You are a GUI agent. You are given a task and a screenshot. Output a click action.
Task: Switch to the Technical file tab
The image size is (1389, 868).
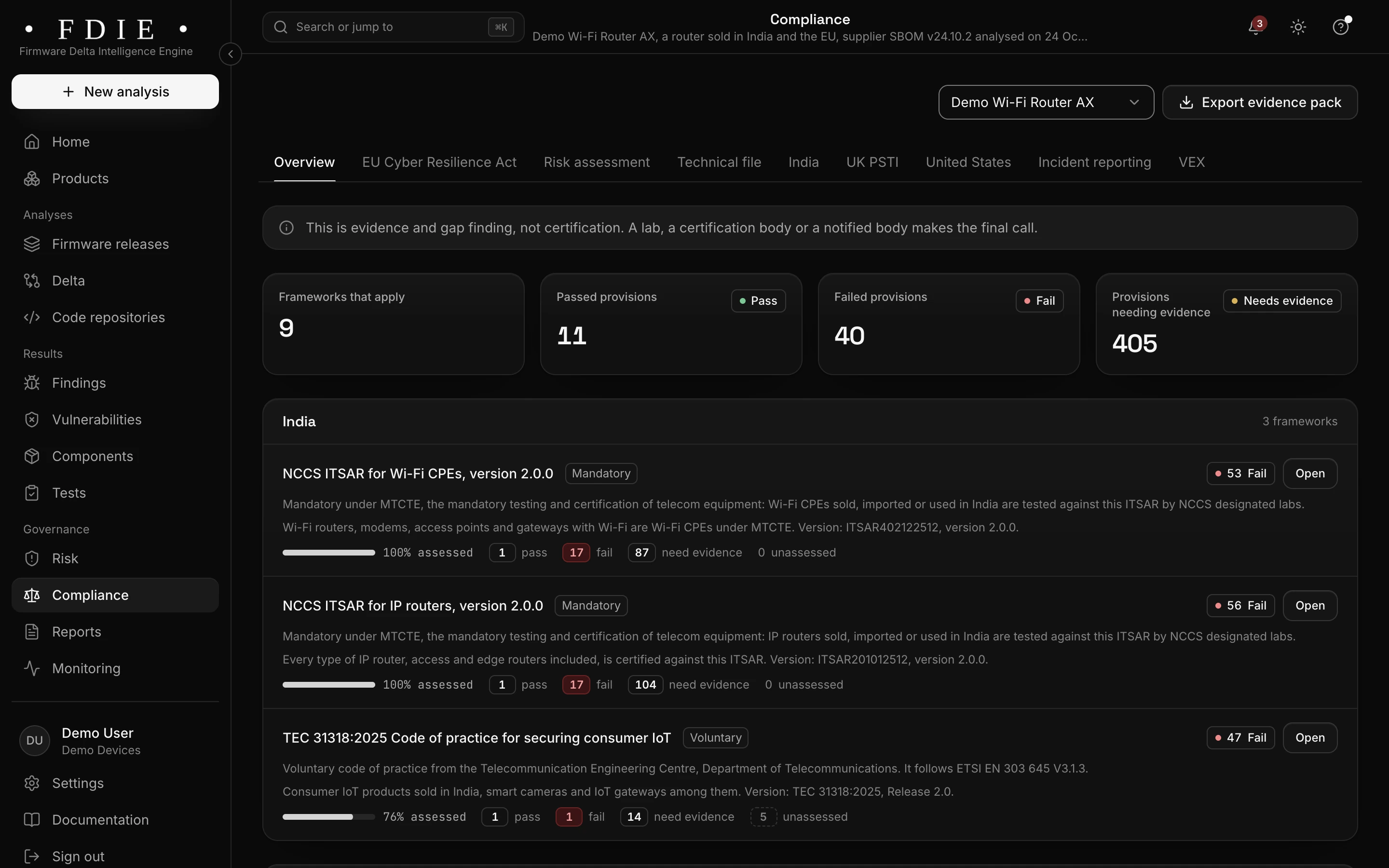(719, 163)
